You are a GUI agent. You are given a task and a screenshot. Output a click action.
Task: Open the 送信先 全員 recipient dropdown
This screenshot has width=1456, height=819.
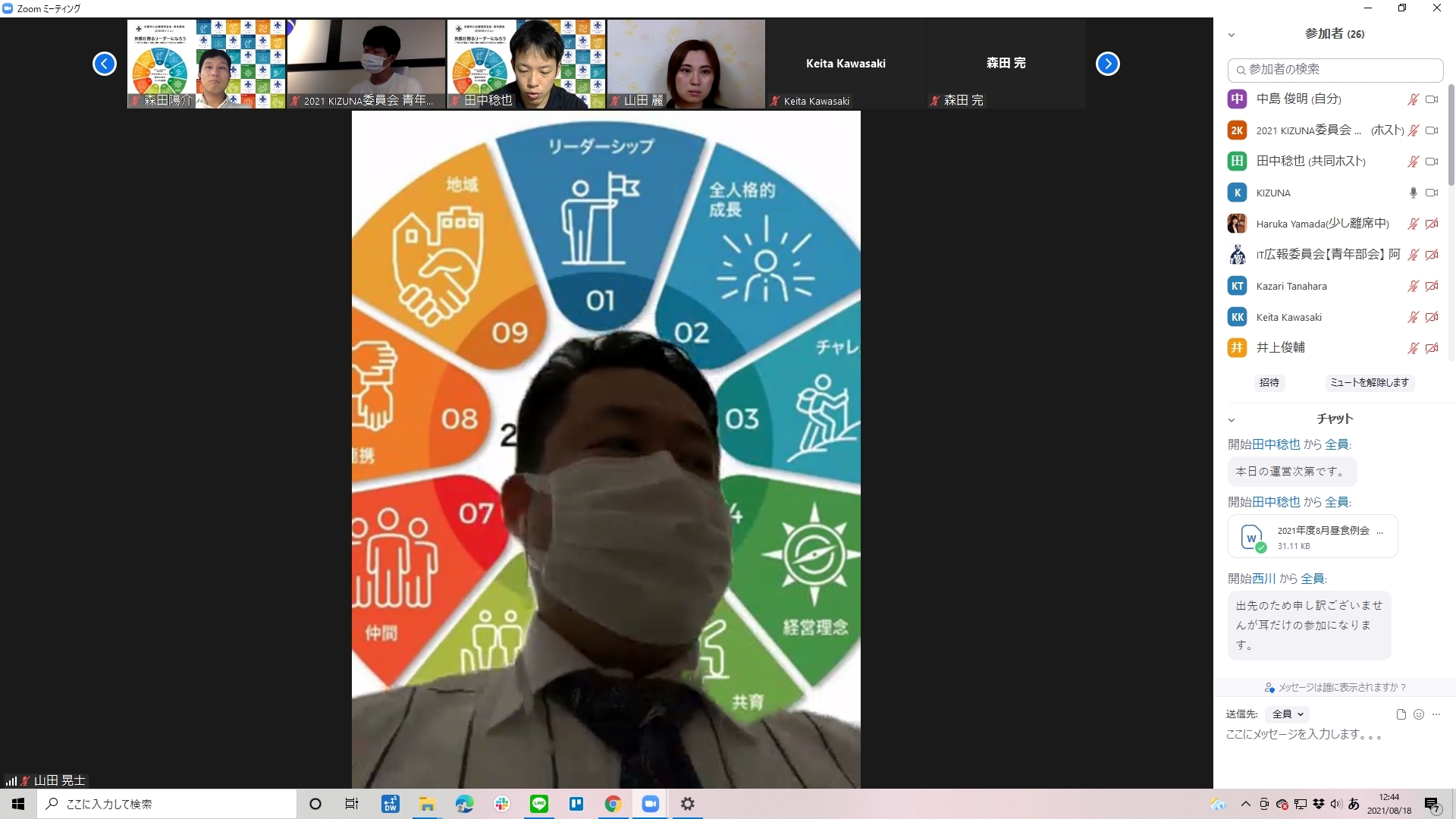[1288, 714]
